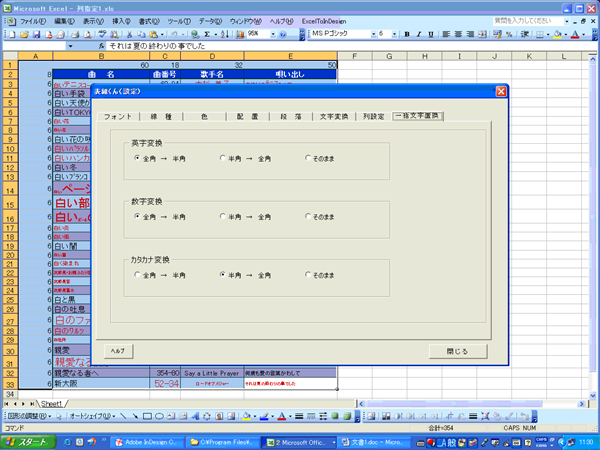Click the Windows スタート button

tap(28, 441)
